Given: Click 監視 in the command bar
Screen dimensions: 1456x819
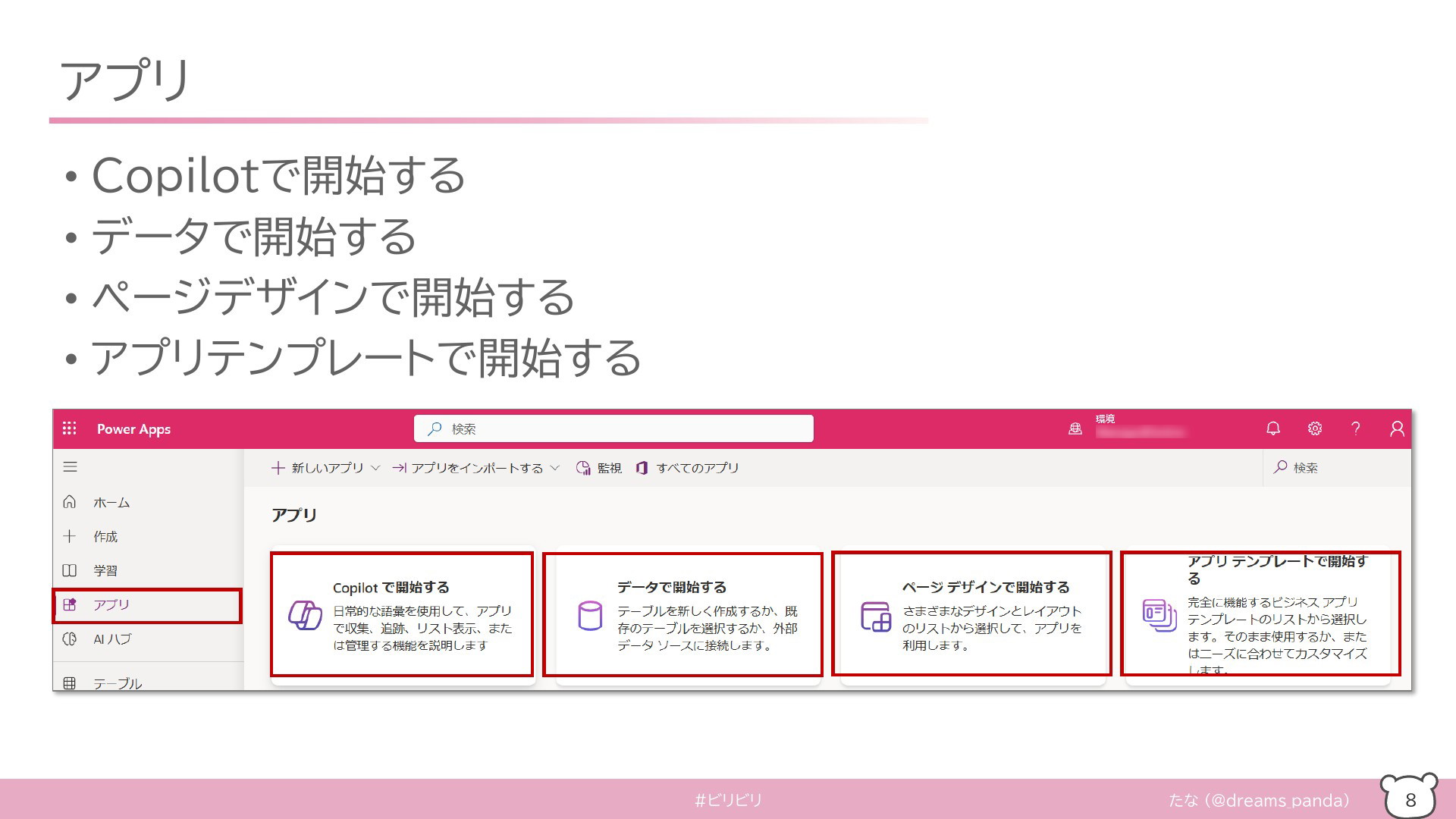Looking at the screenshot, I should pyautogui.click(x=599, y=468).
